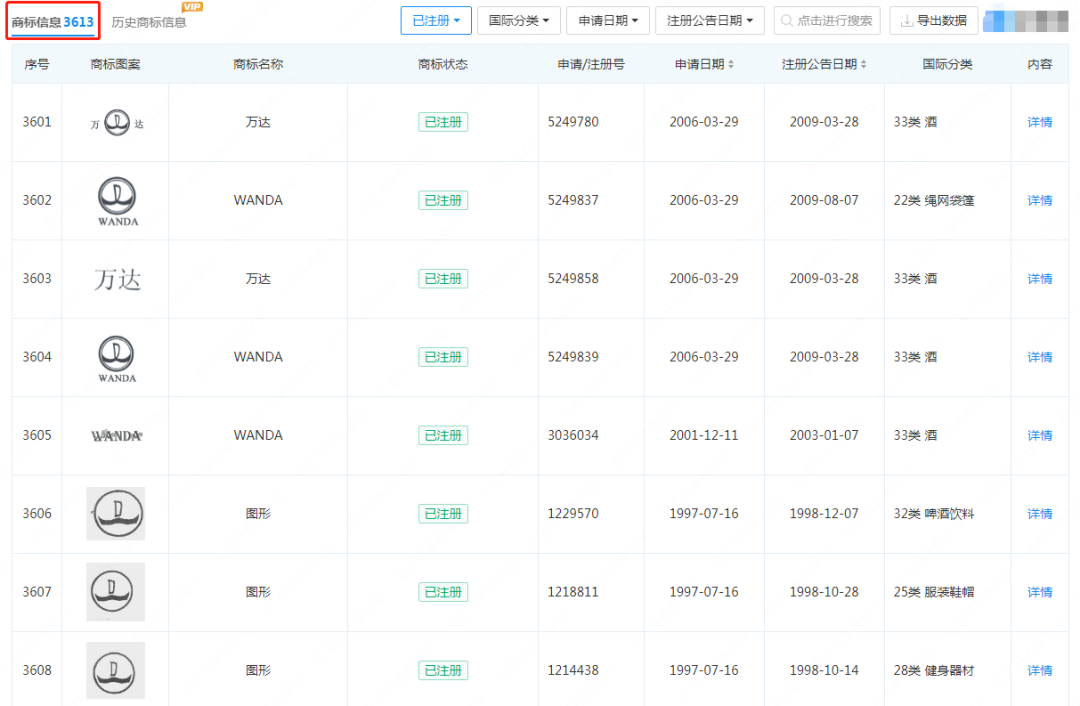Select registration number 5249839
The height and width of the screenshot is (706, 1080).
[573, 357]
